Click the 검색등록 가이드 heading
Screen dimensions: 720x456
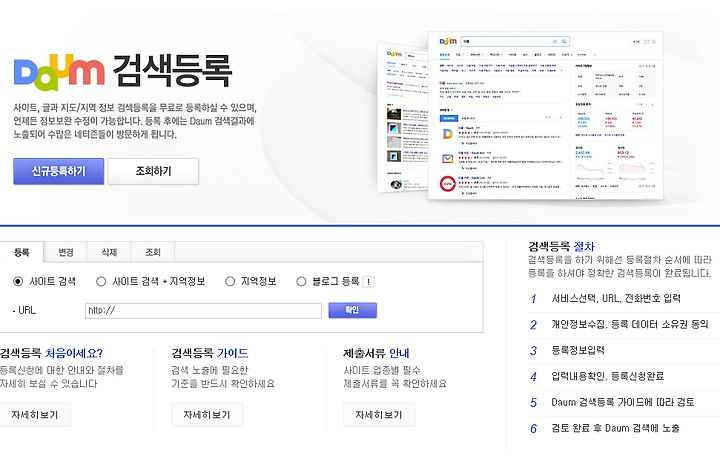pos(210,353)
